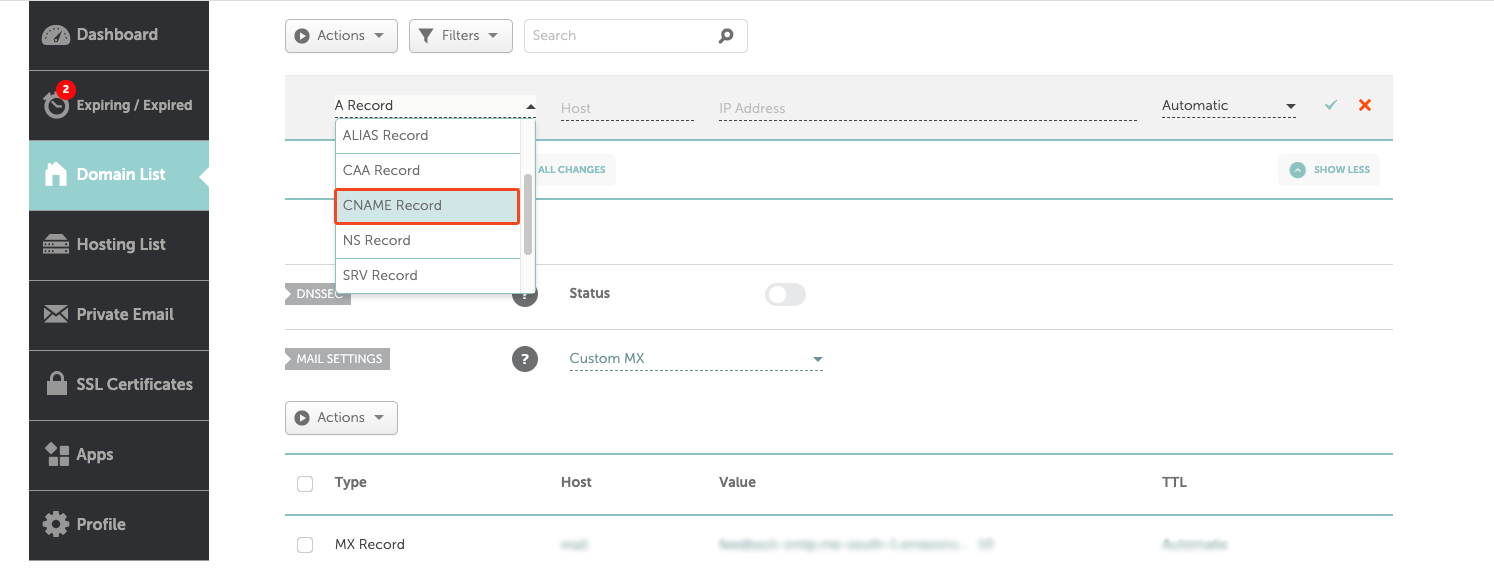Click the Private Email envelope icon
The image size is (1494, 573).
56,314
